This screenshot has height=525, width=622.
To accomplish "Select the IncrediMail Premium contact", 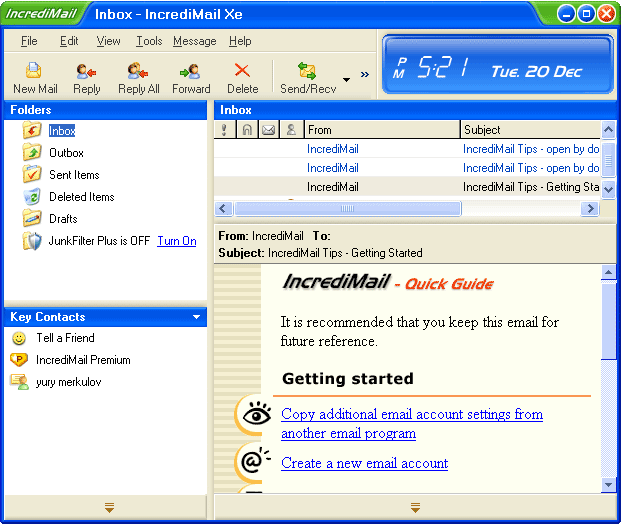I will coord(83,360).
